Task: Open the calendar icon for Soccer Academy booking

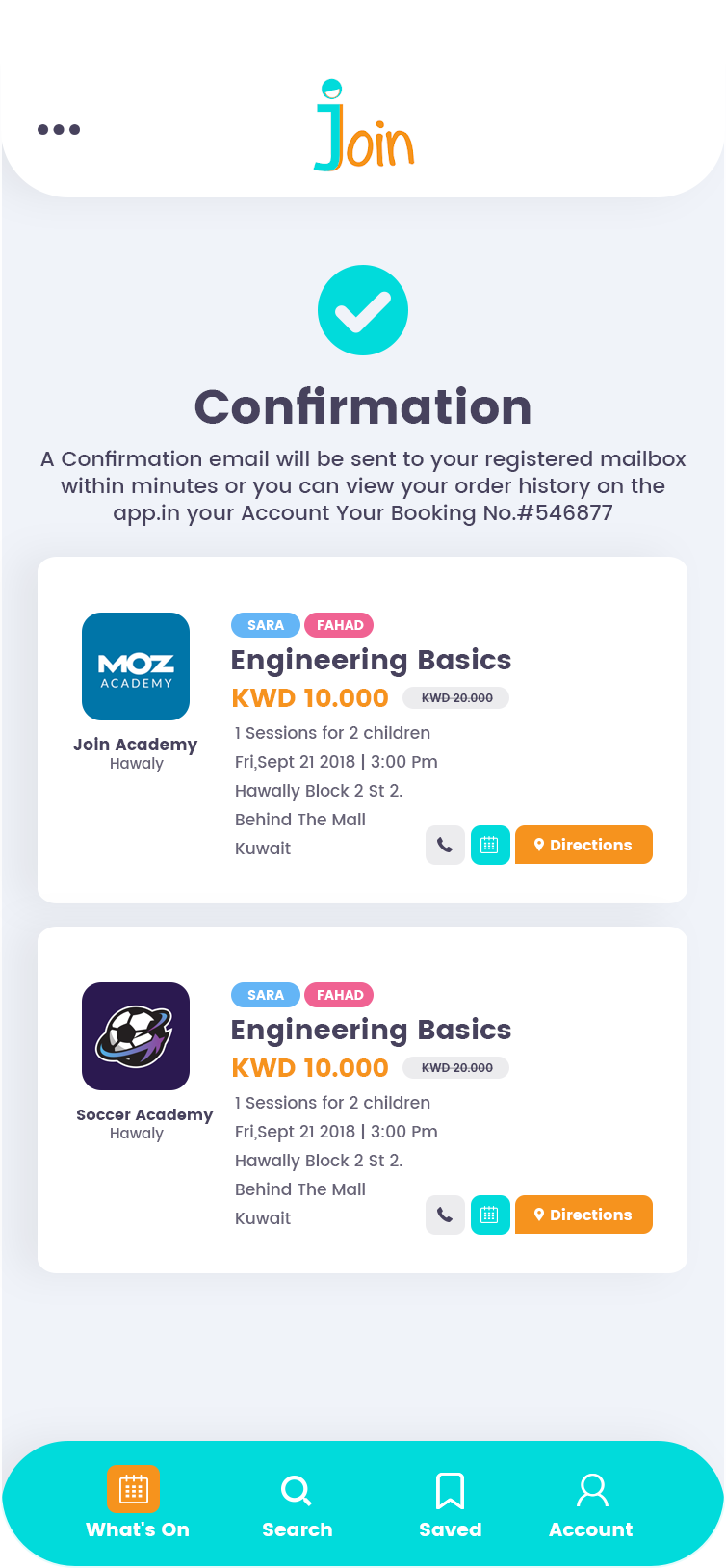Action: (490, 1215)
